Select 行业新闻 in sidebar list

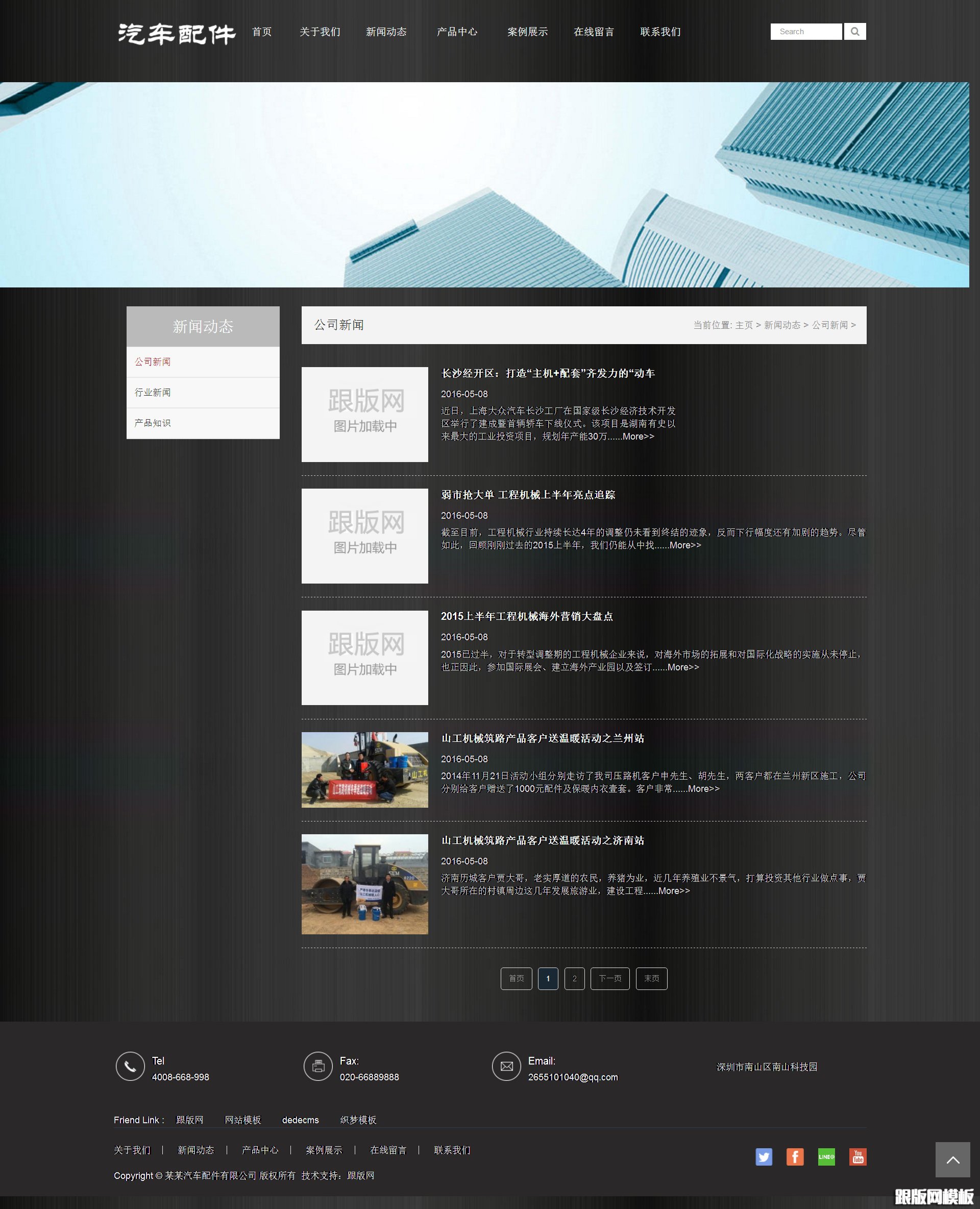(x=153, y=392)
